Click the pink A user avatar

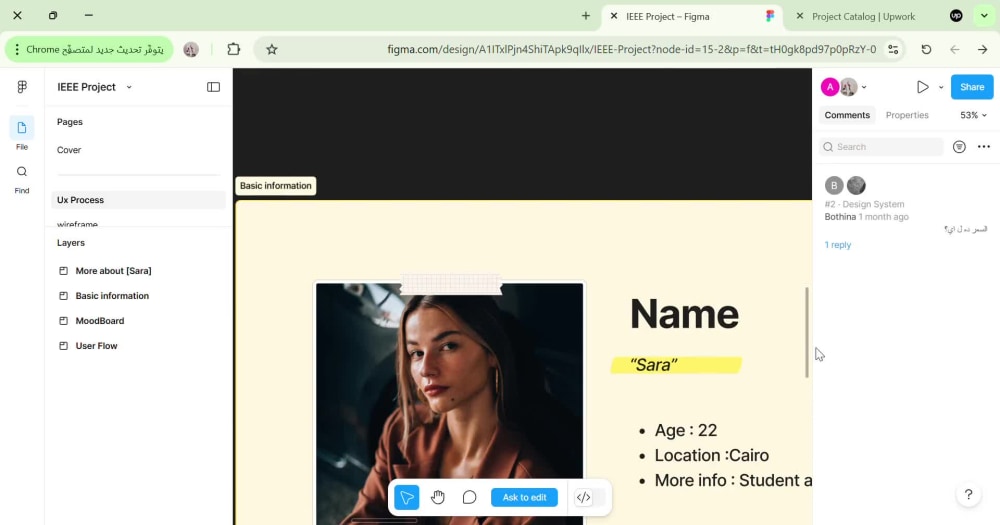[830, 87]
